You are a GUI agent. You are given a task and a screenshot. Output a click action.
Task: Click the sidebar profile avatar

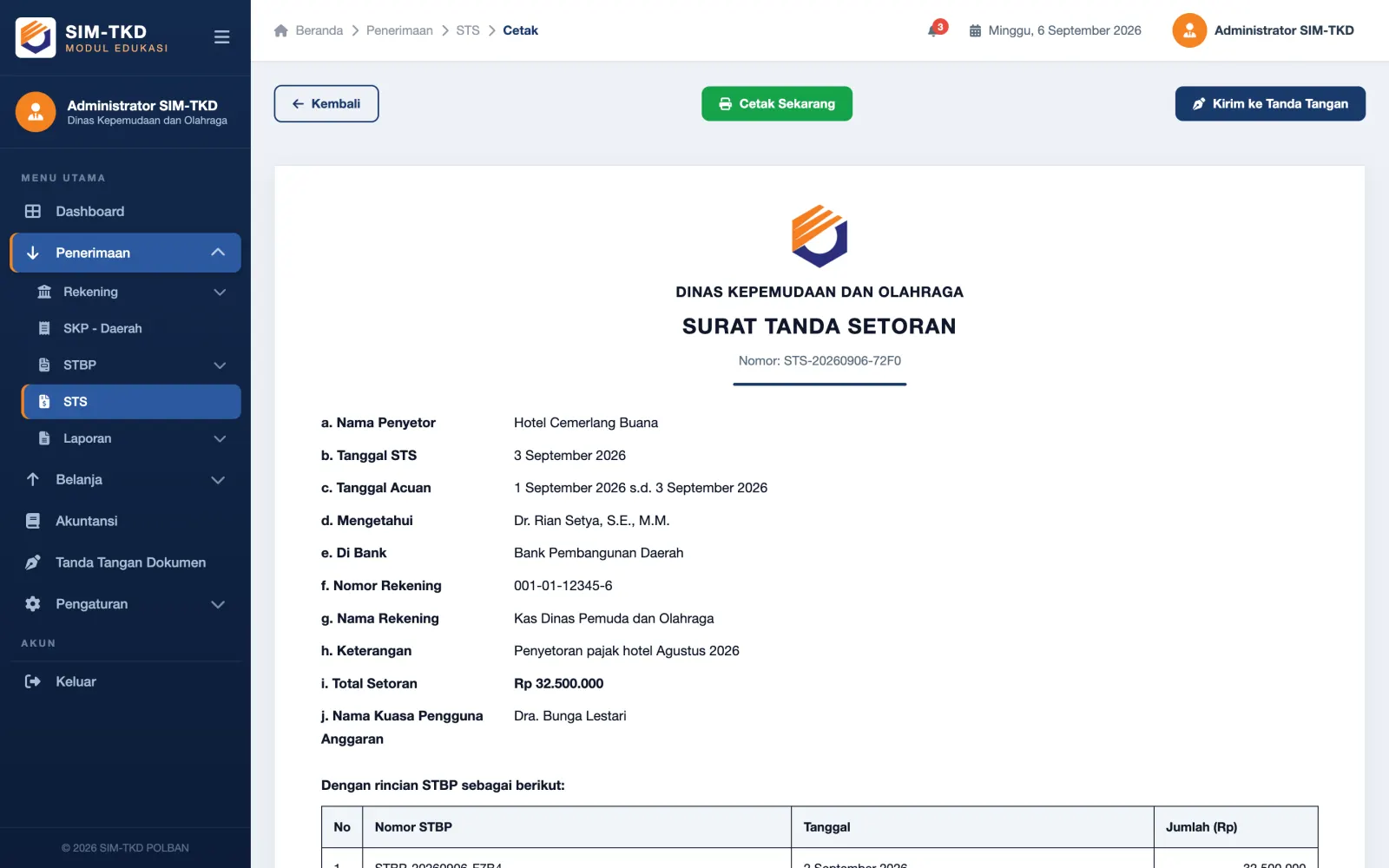pyautogui.click(x=36, y=112)
